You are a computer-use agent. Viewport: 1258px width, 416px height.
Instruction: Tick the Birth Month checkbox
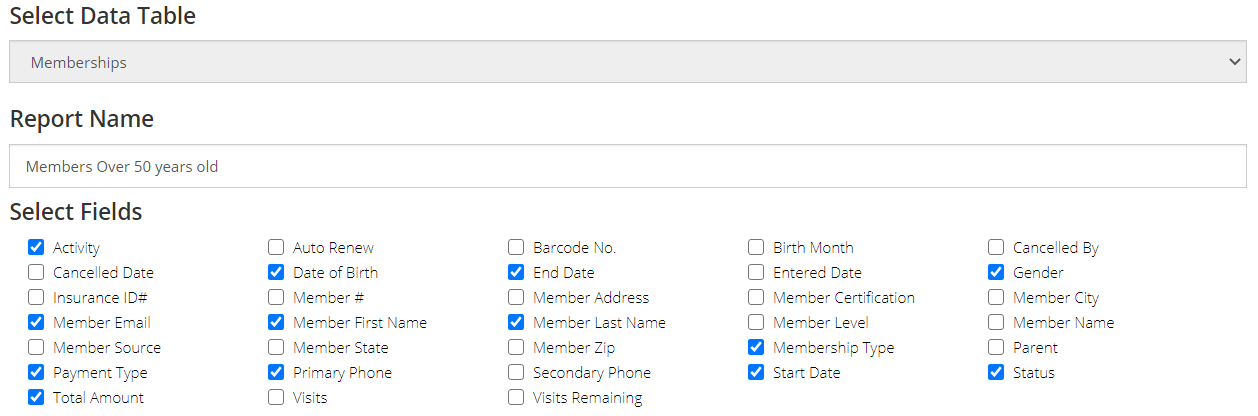tap(756, 247)
